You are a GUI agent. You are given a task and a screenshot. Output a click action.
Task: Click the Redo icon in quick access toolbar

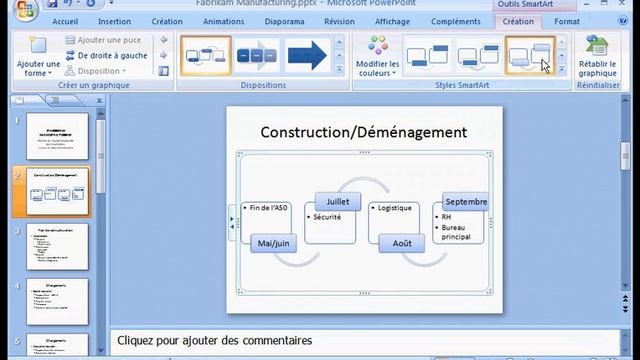pyautogui.click(x=91, y=4)
